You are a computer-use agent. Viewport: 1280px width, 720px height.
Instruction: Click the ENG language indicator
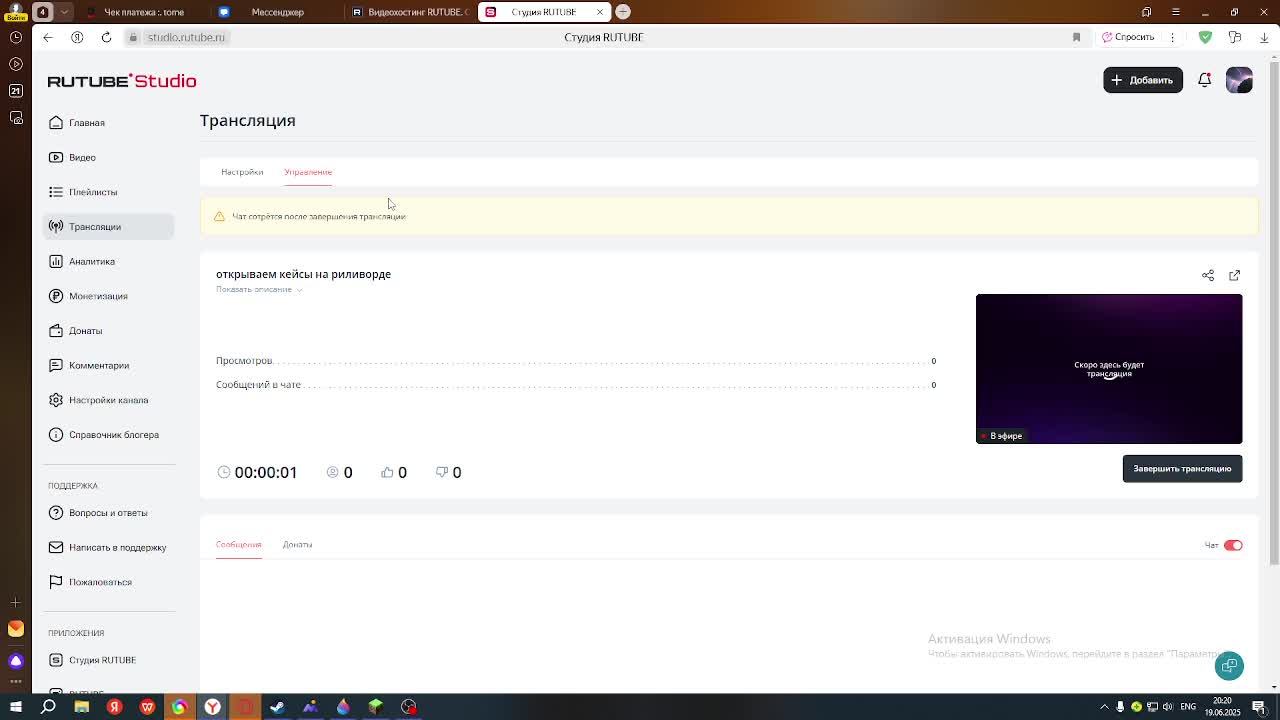point(1188,707)
